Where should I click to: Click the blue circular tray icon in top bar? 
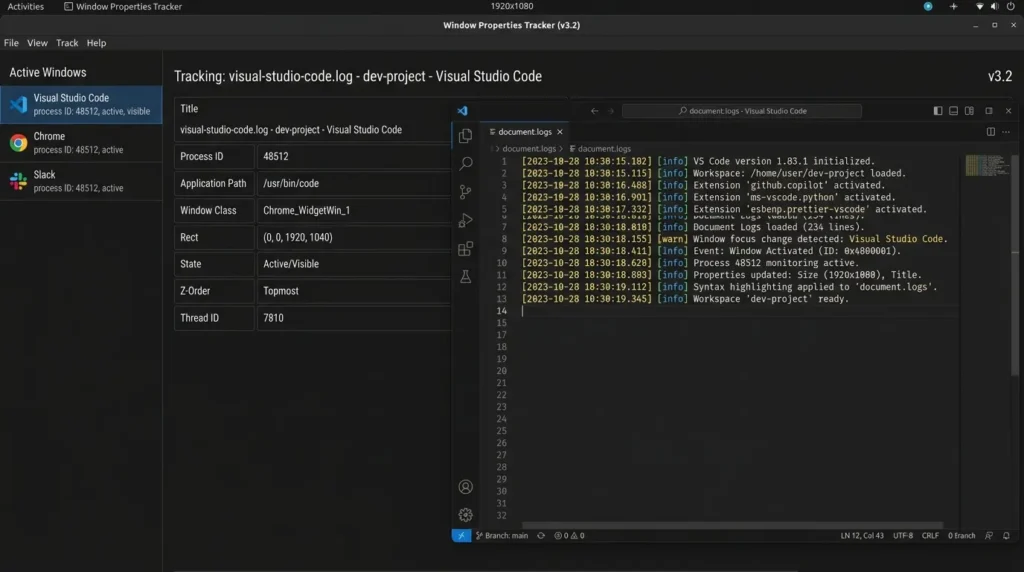(x=928, y=7)
